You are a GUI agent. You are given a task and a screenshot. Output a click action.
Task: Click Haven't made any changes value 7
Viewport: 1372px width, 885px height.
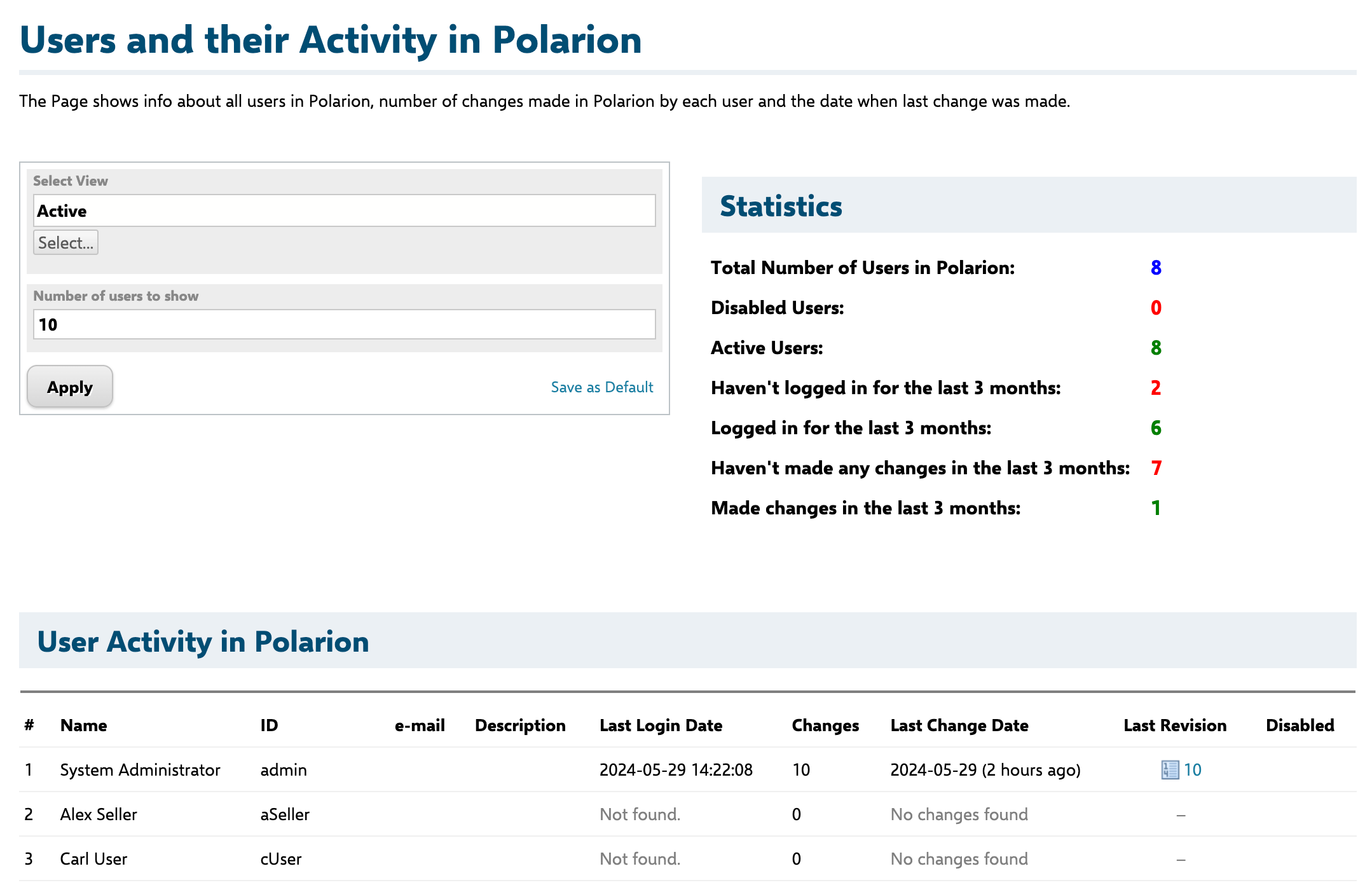(1156, 468)
